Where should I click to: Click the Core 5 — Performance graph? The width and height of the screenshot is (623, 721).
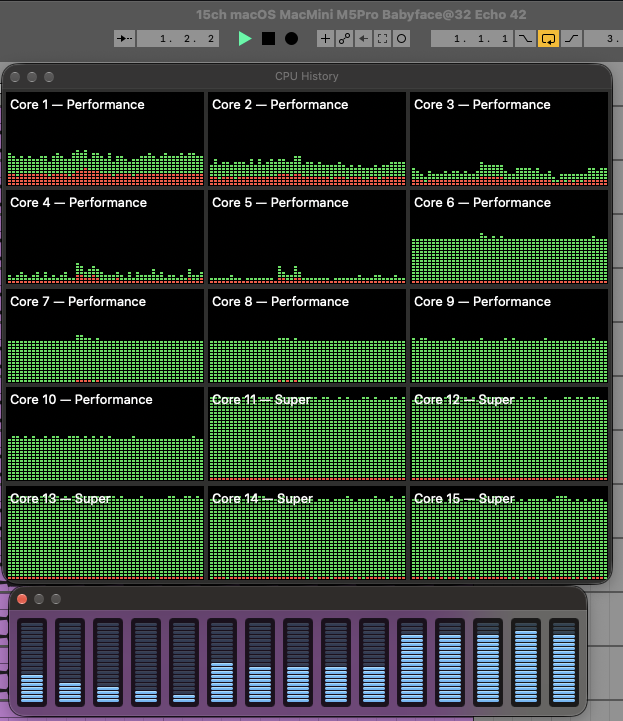[x=307, y=237]
